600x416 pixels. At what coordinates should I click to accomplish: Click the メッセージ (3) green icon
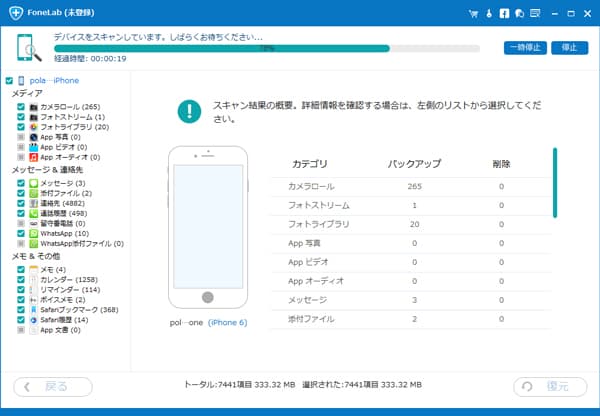point(34,183)
